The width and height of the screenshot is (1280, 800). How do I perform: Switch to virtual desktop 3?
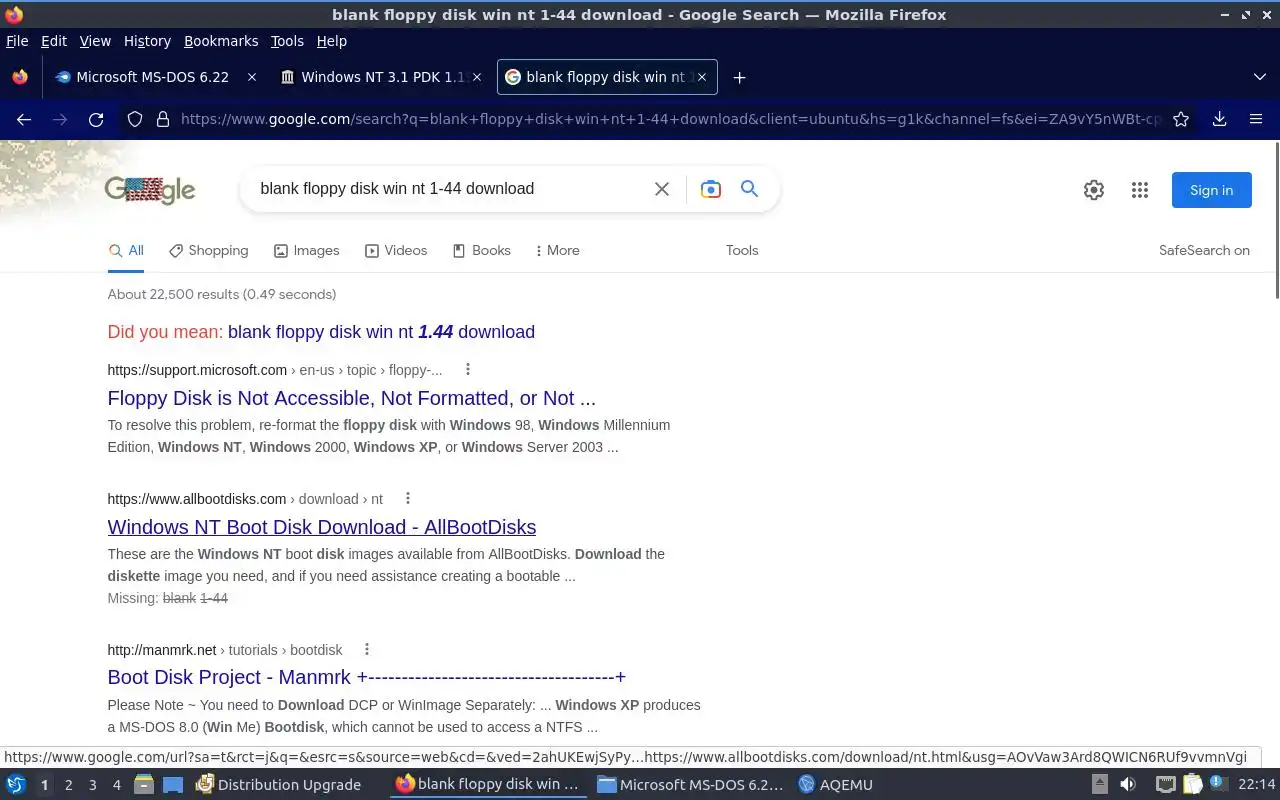click(92, 784)
